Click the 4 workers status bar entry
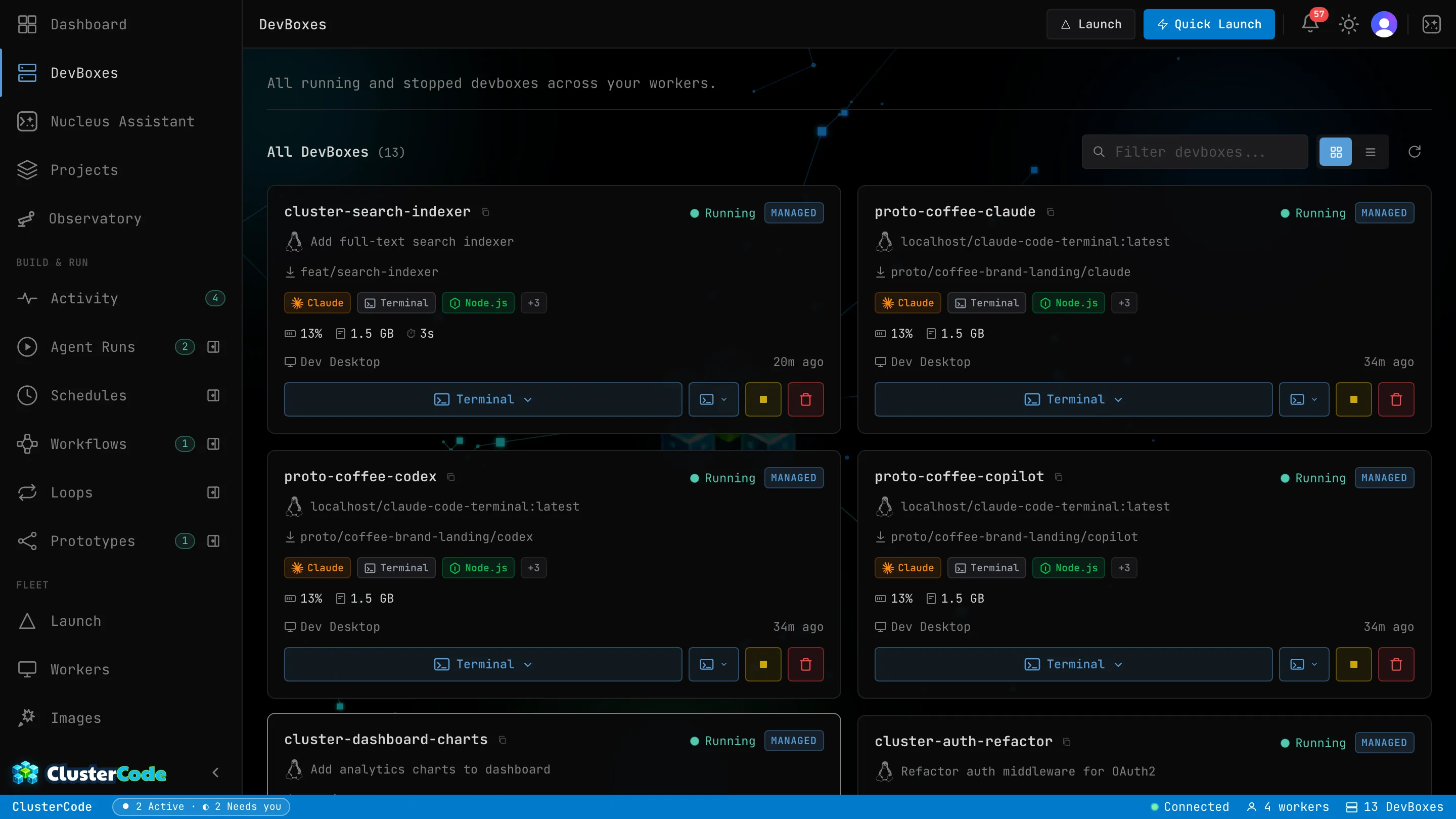1456x819 pixels. tap(1288, 807)
